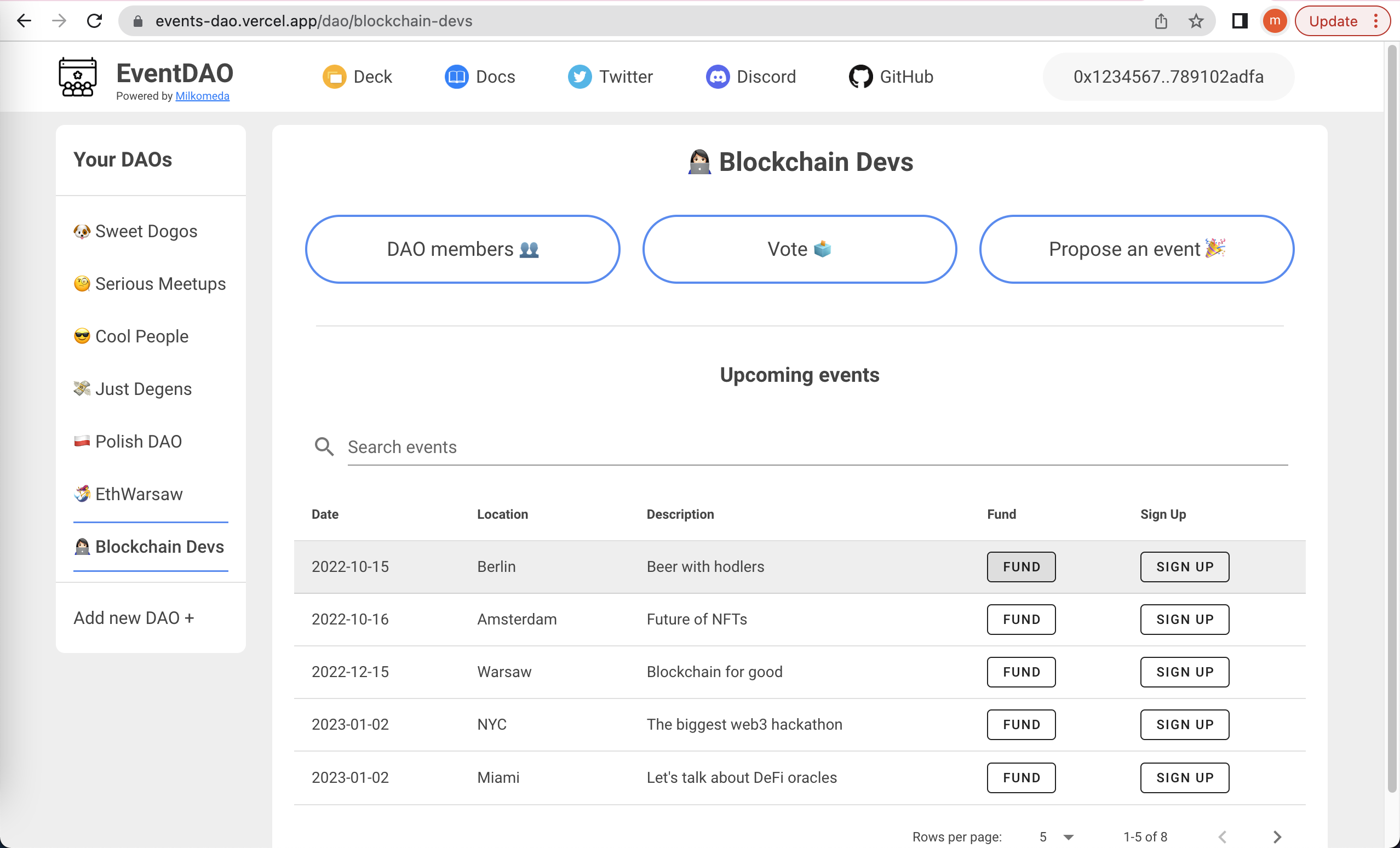Sign up for Future of NFTs in Amsterdam

1184,619
